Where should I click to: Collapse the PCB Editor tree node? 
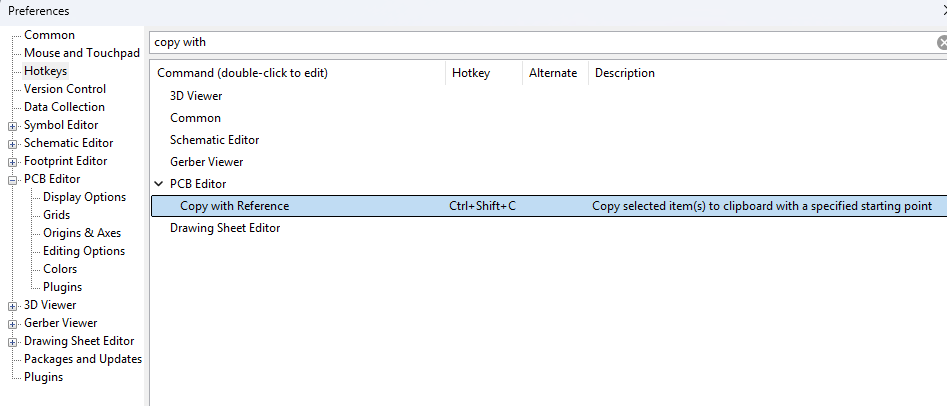pyautogui.click(x=13, y=180)
